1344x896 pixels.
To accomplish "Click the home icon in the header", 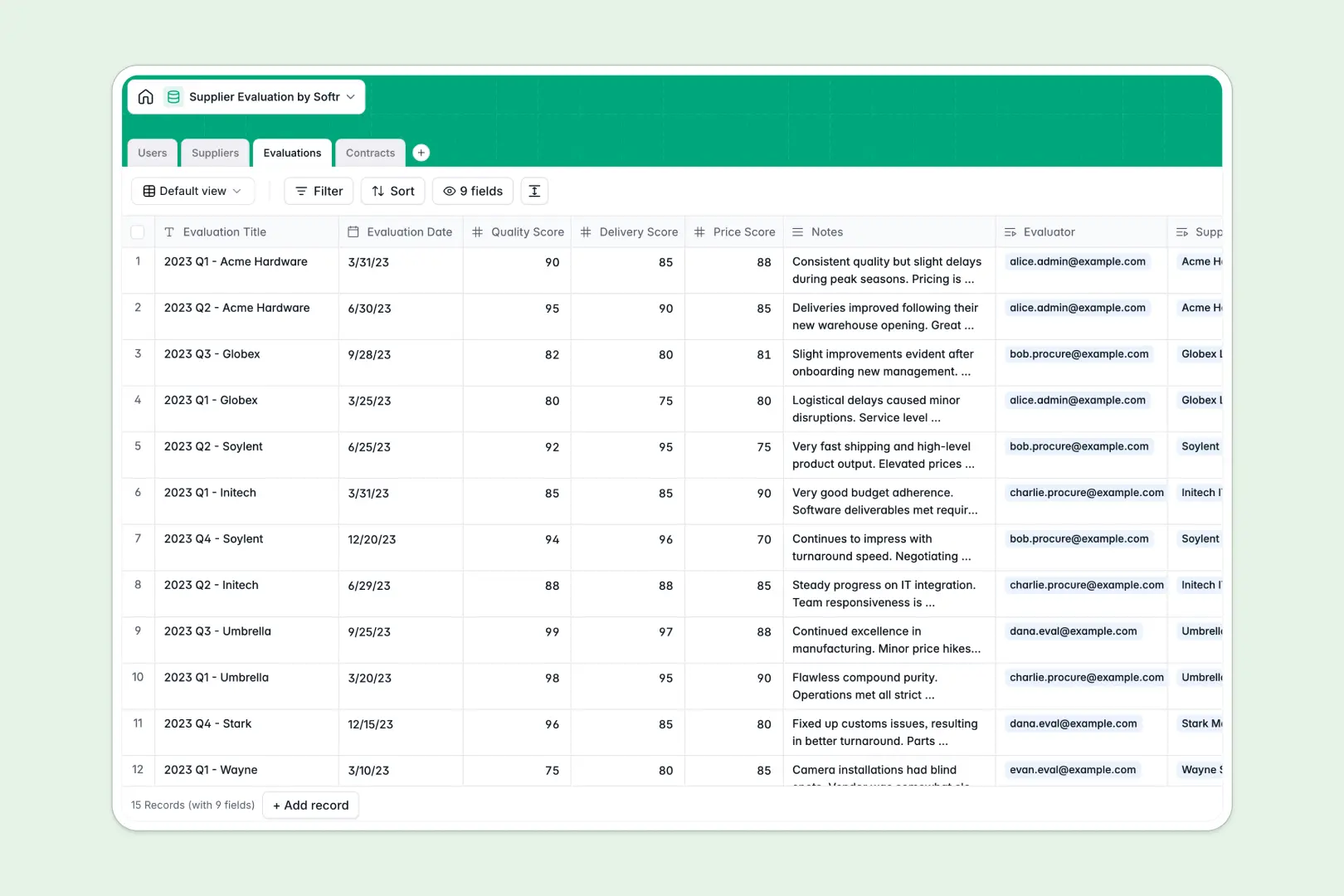I will click(146, 96).
